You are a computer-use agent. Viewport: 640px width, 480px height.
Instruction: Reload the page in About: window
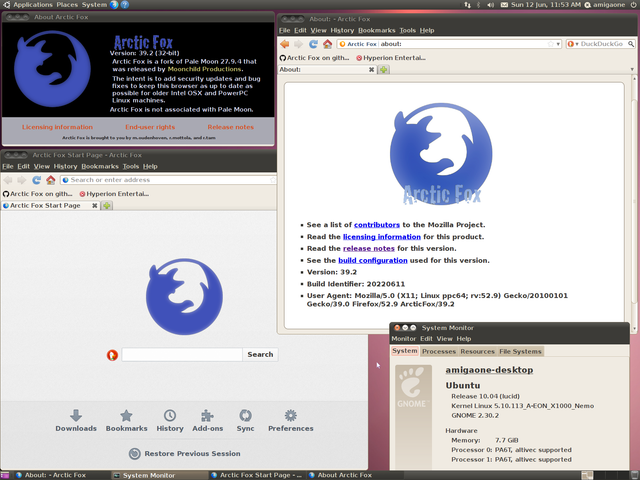[313, 44]
